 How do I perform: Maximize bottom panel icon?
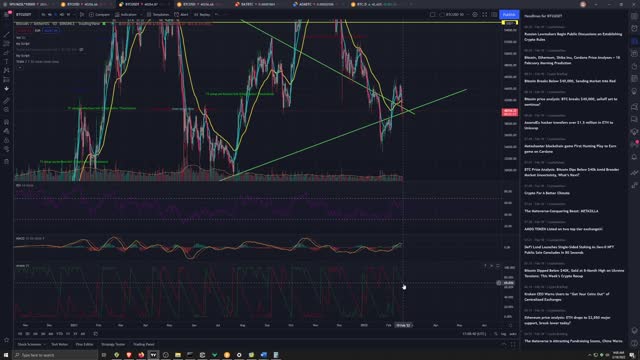[513, 344]
